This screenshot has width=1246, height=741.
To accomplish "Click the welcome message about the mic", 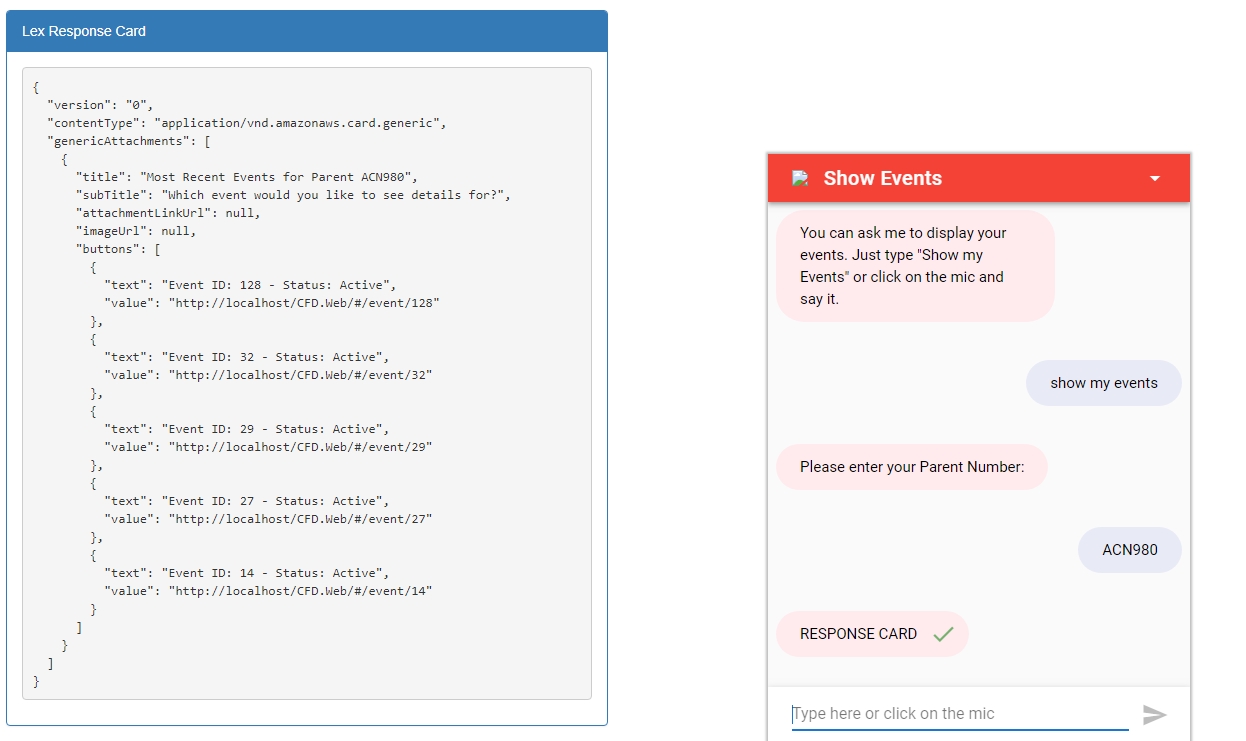I will pyautogui.click(x=914, y=265).
